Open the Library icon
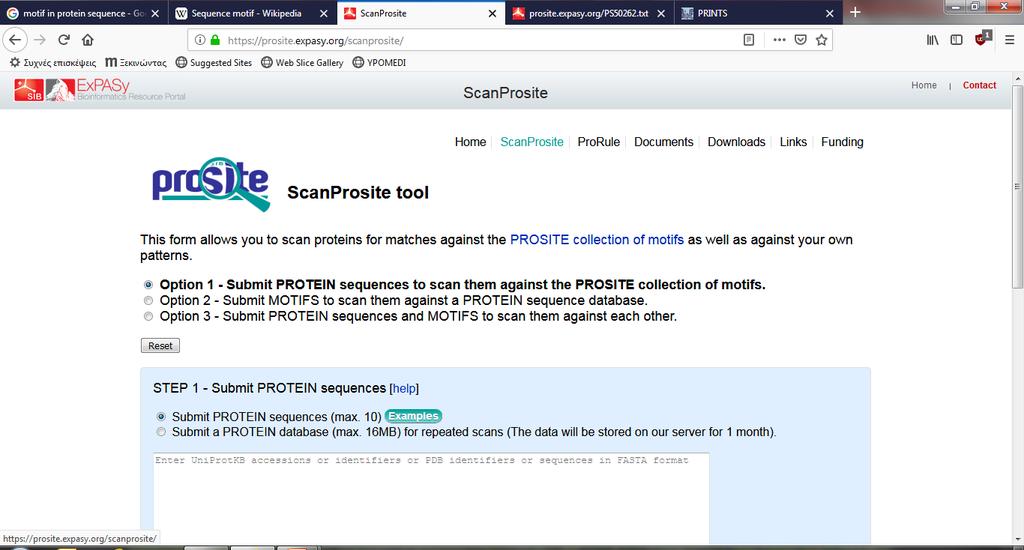Screen dimensions: 1024x550 coord(933,40)
